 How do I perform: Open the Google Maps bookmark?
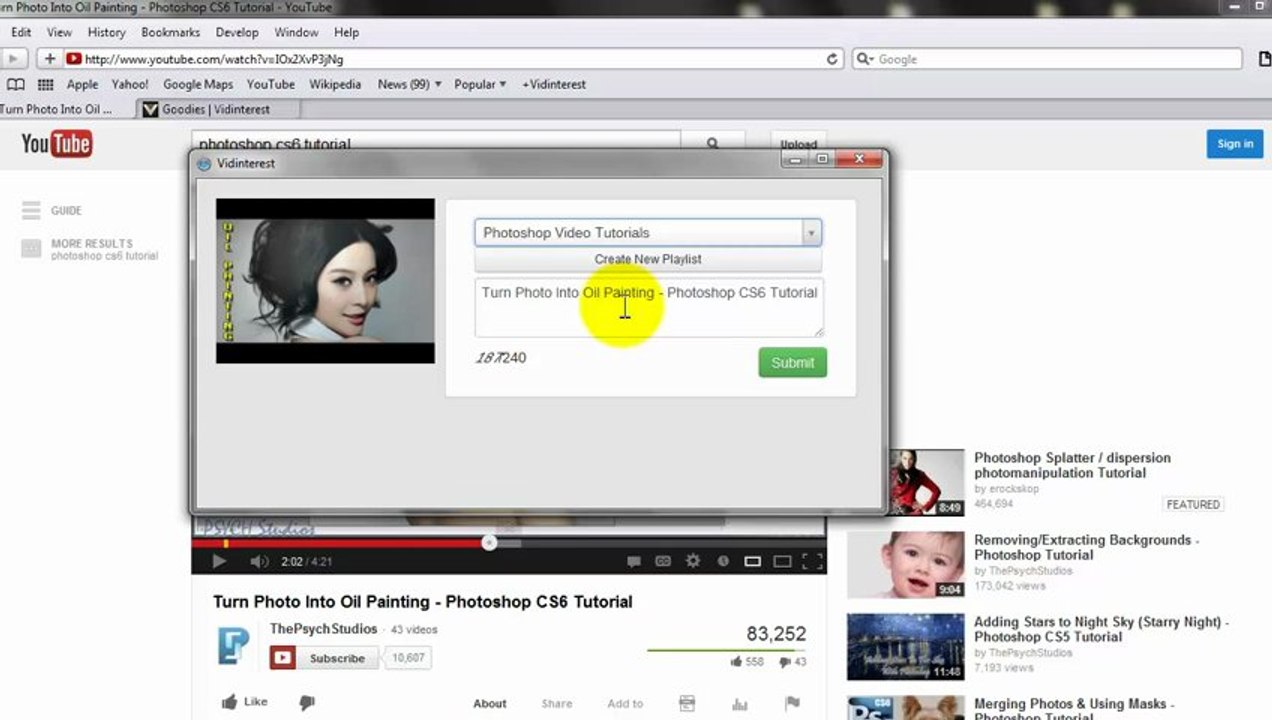(x=198, y=84)
